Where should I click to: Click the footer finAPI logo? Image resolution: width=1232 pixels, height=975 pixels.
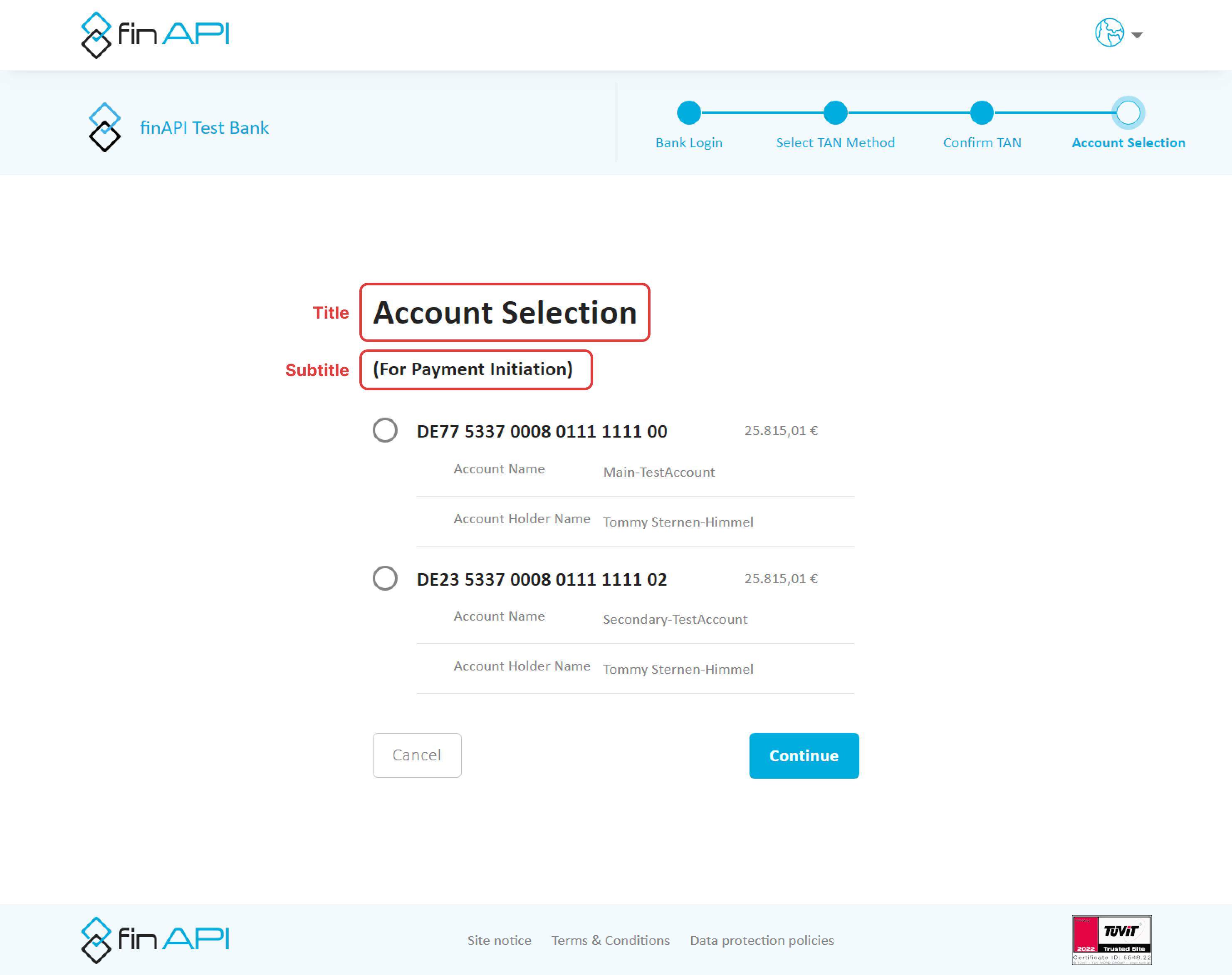(x=155, y=940)
